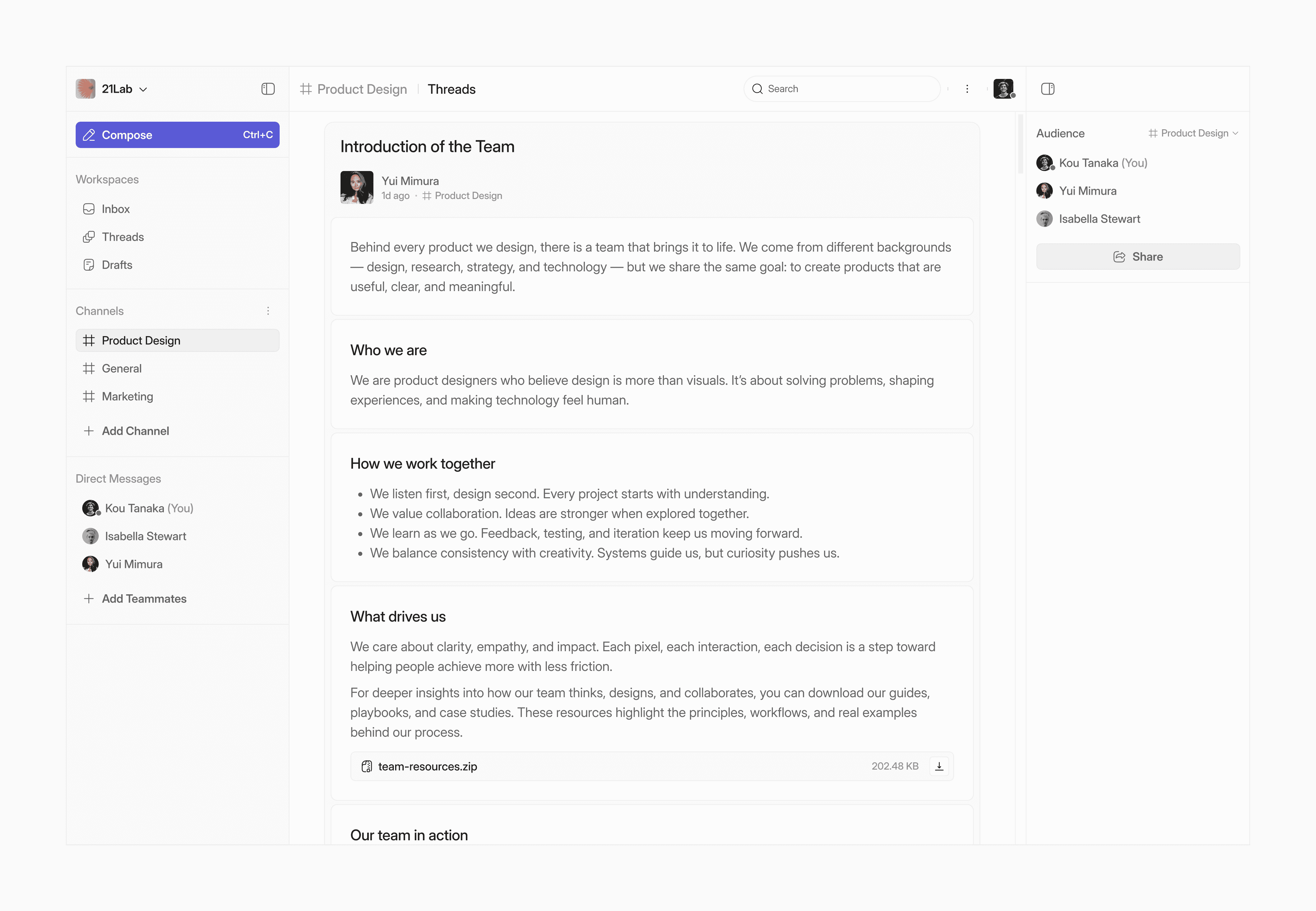Click the thread vertical scrollbar
This screenshot has width=1316, height=911.
1020,144
